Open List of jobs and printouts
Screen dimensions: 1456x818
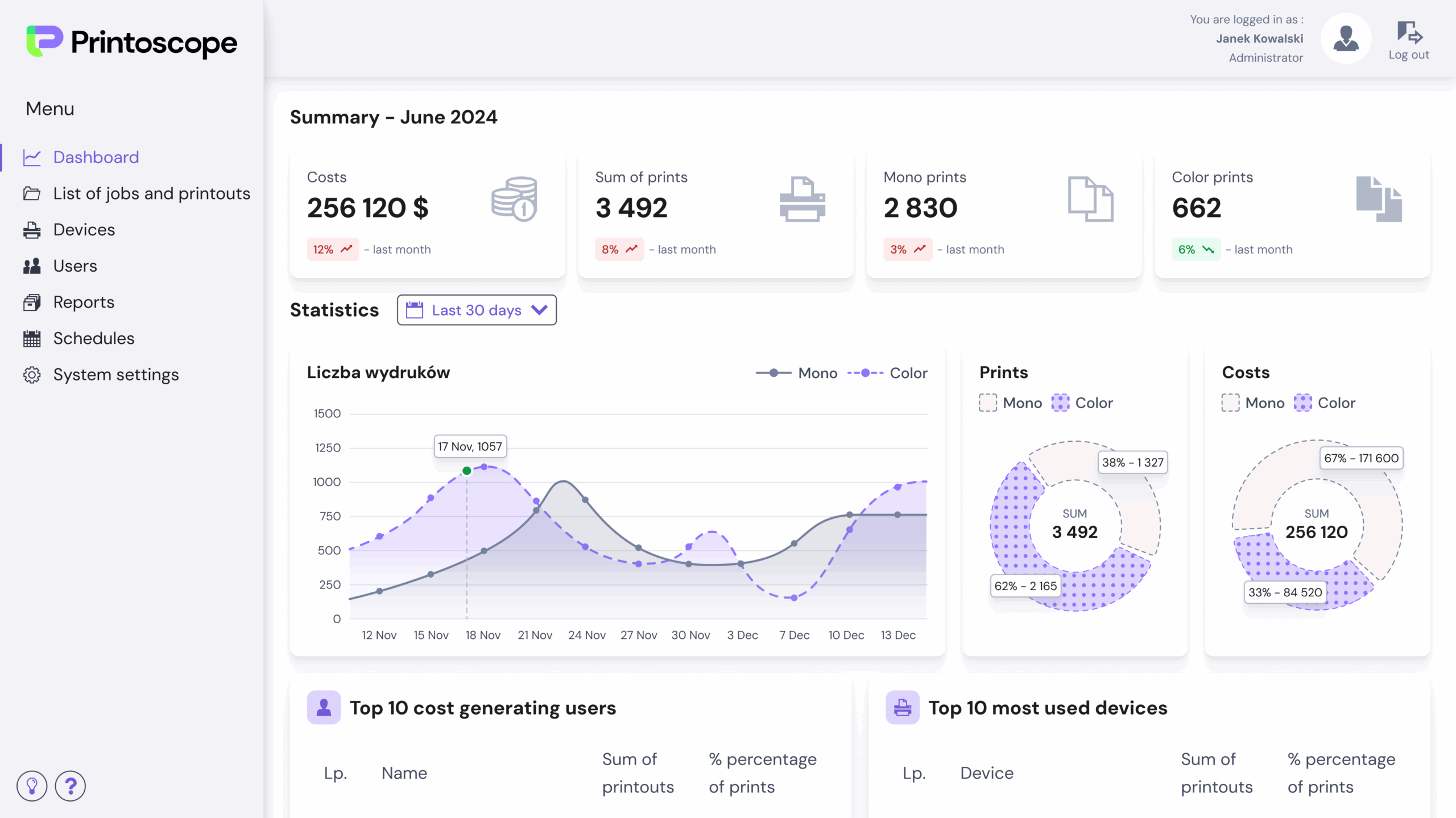click(151, 194)
